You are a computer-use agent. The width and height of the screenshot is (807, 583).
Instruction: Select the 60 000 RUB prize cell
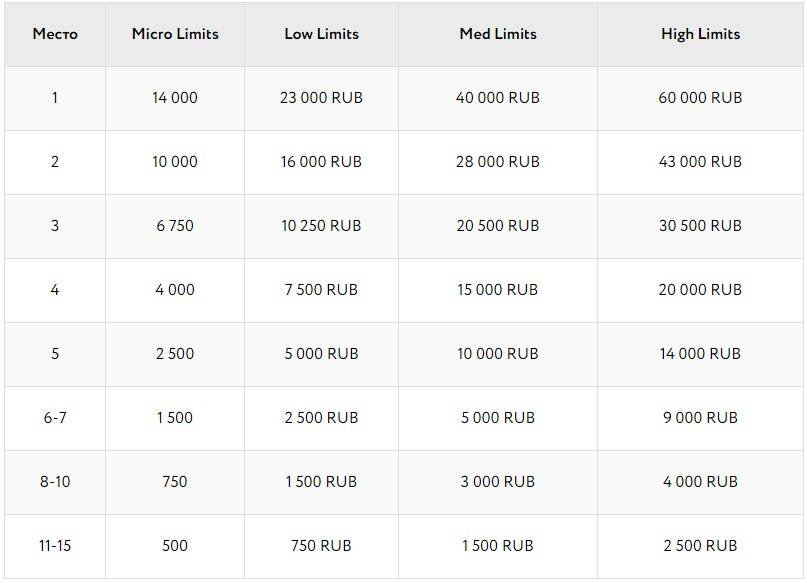tap(700, 98)
